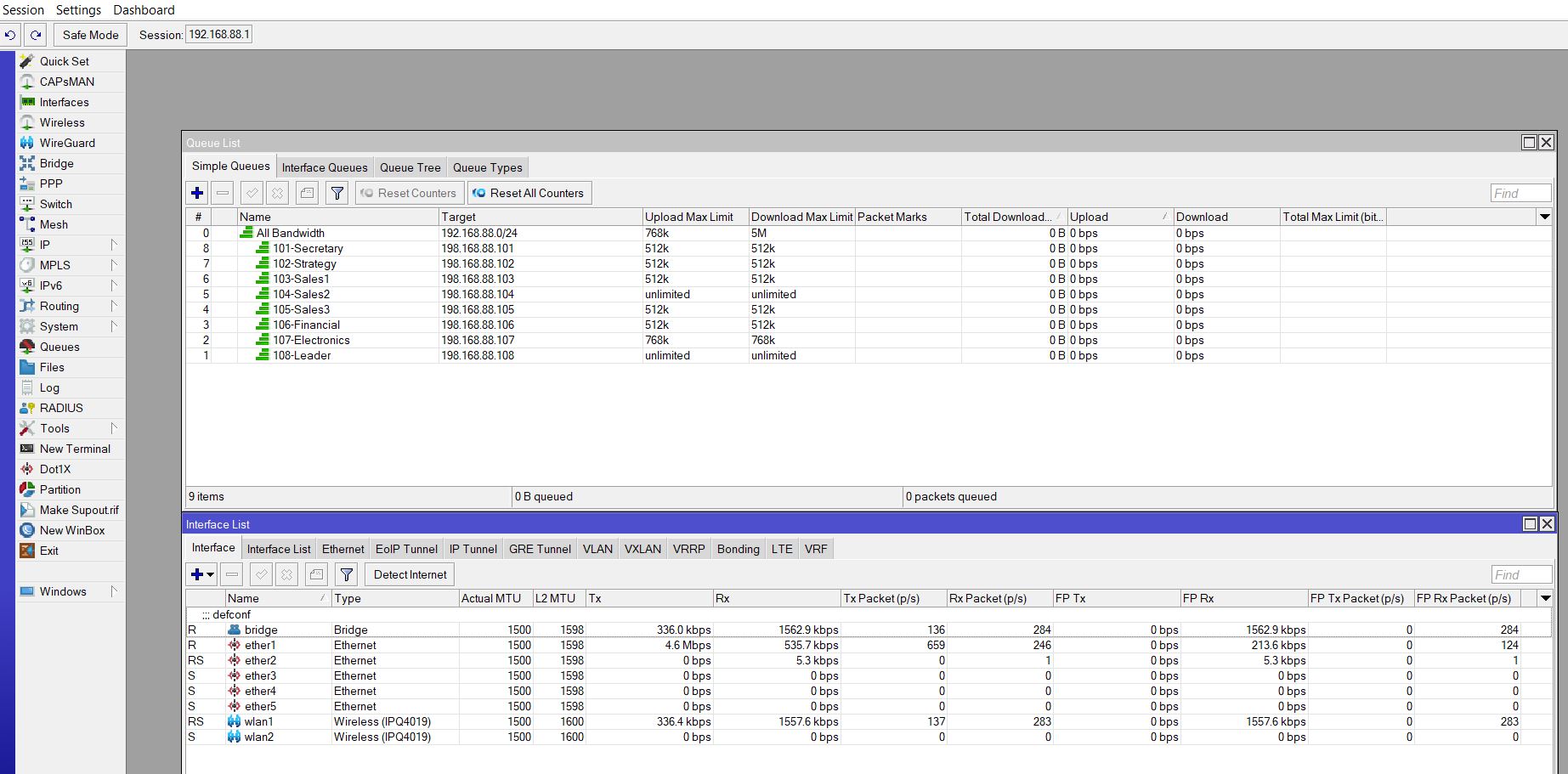The width and height of the screenshot is (1568, 774).
Task: Open the Bridge panel
Action: point(56,163)
